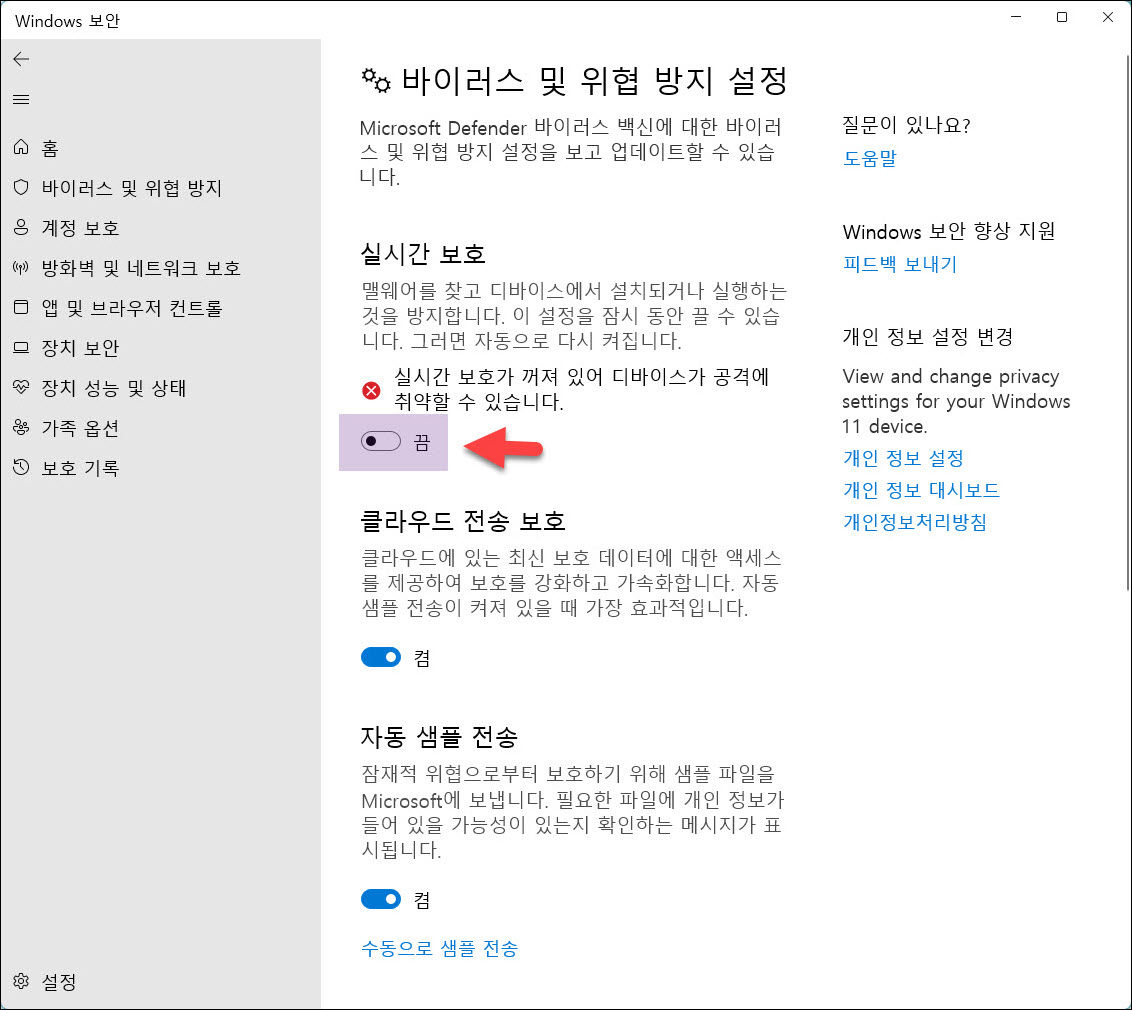Click the back arrow icon
Viewport: 1132px width, 1010px height.
click(x=21, y=59)
